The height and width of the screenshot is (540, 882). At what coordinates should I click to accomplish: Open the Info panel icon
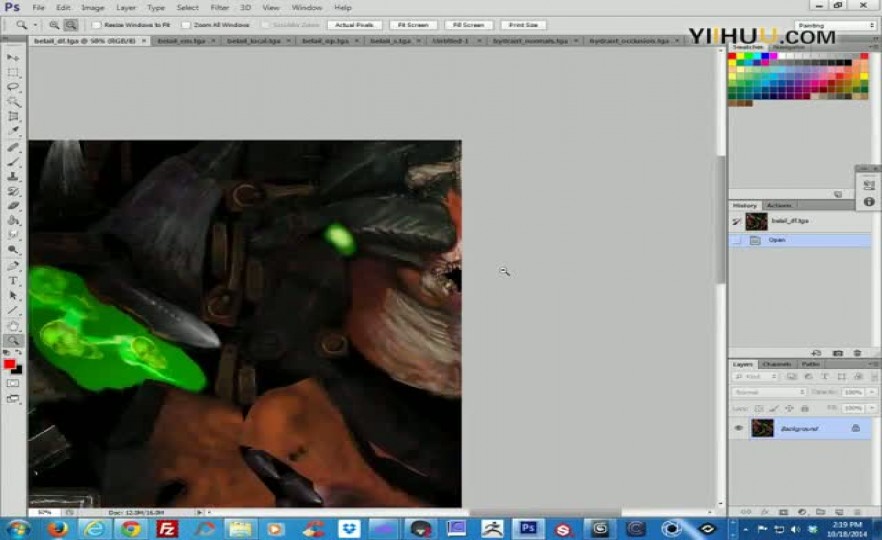(x=869, y=201)
